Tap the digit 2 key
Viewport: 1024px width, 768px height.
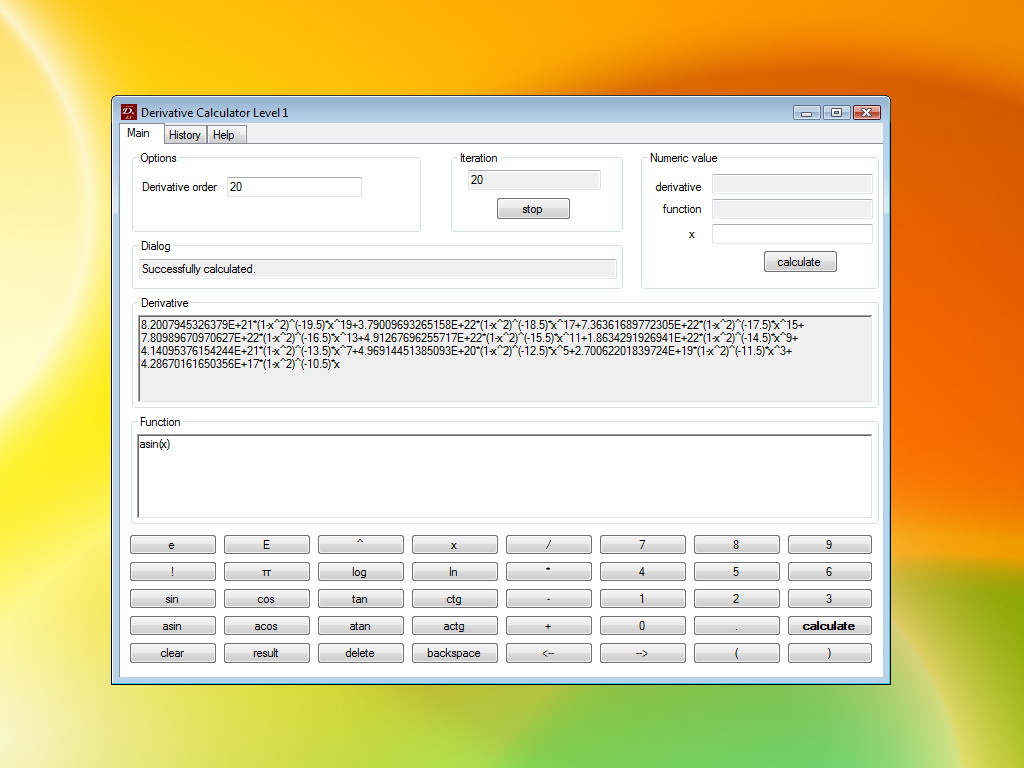click(x=737, y=599)
